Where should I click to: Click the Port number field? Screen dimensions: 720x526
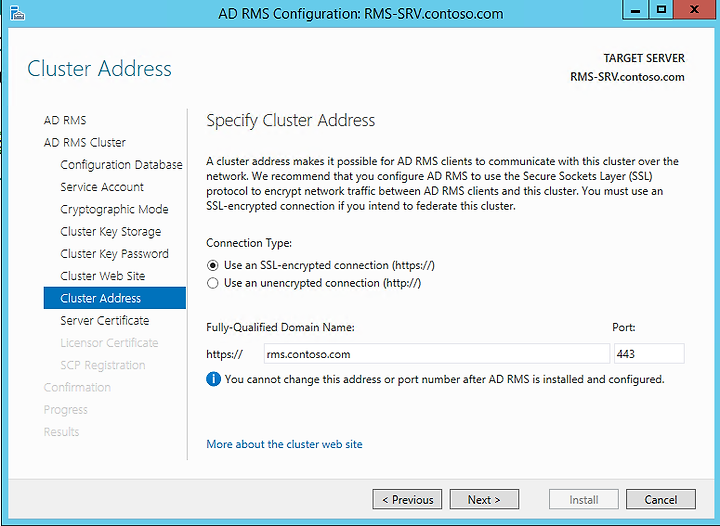click(649, 354)
